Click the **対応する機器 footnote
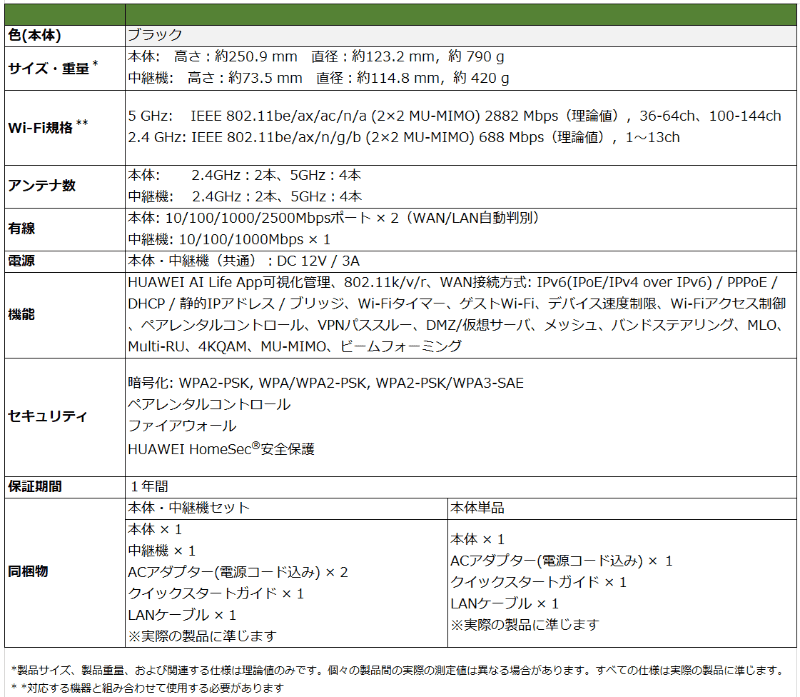This screenshot has height=697, width=800. pos(147,688)
